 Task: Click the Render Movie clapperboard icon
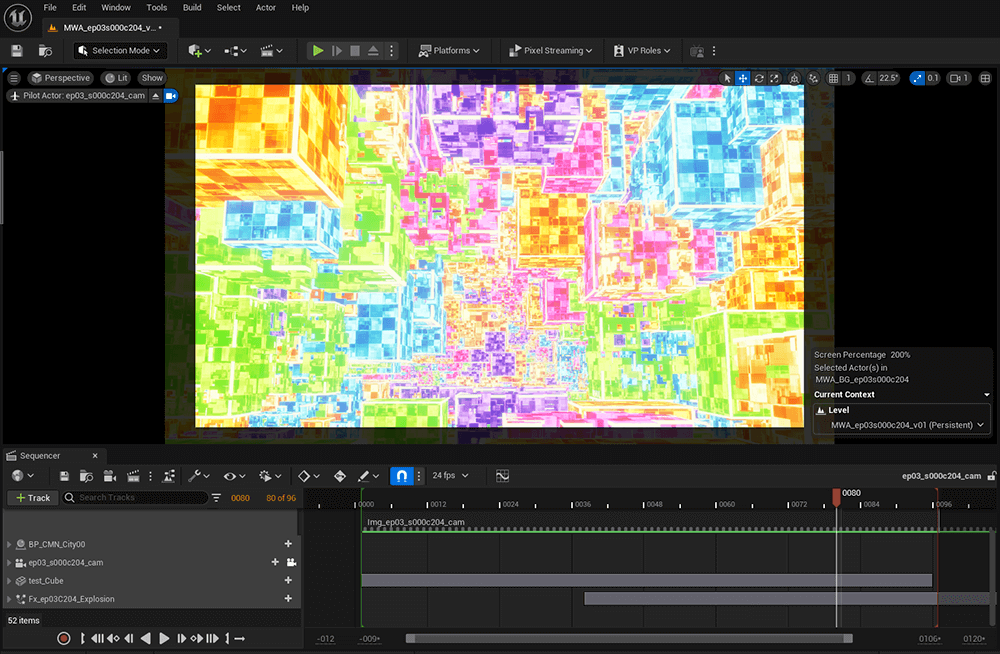[x=132, y=476]
